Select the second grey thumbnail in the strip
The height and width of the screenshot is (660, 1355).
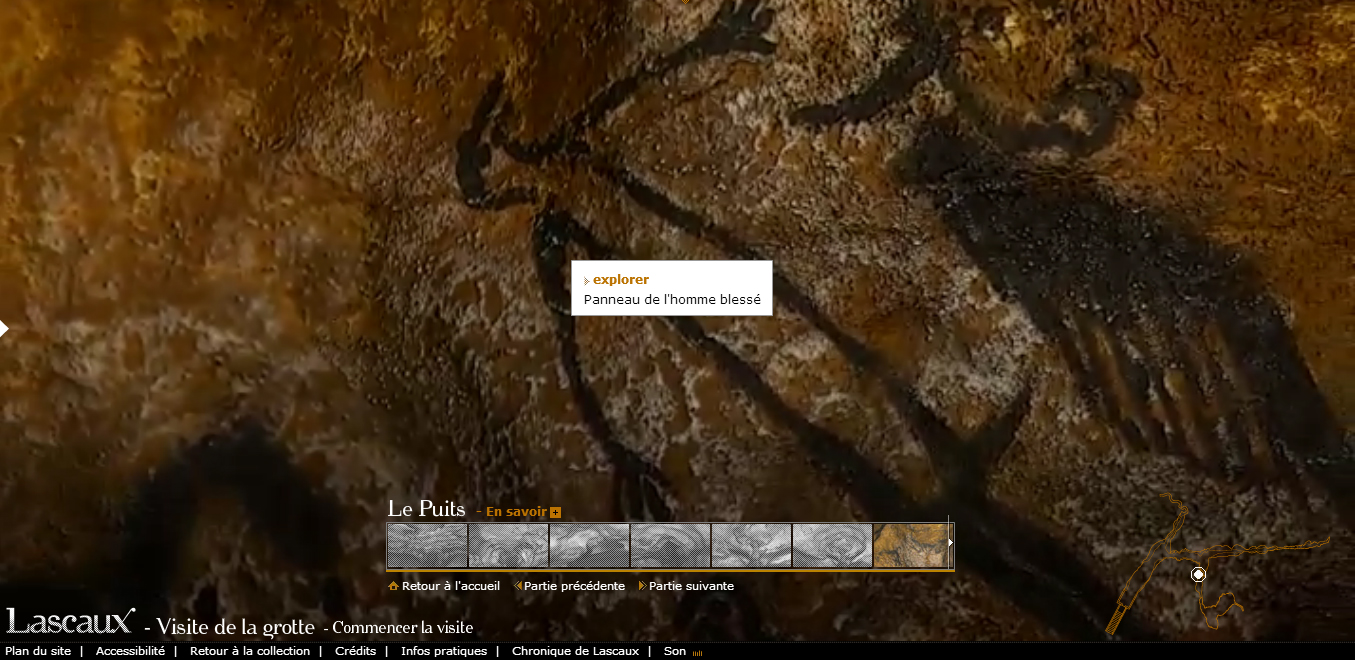click(x=508, y=545)
